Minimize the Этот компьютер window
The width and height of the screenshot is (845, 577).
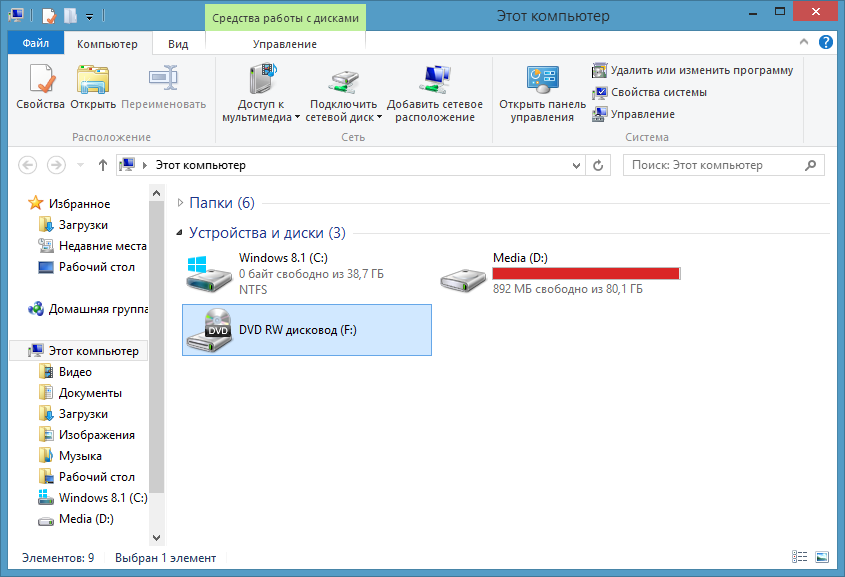pyautogui.click(x=753, y=12)
